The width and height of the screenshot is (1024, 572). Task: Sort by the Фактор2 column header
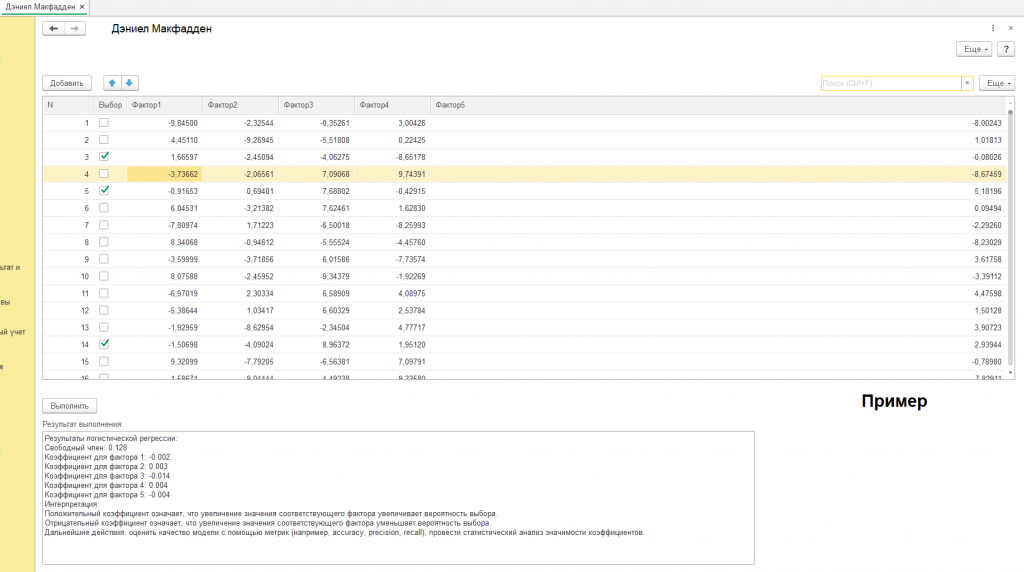(x=240, y=104)
